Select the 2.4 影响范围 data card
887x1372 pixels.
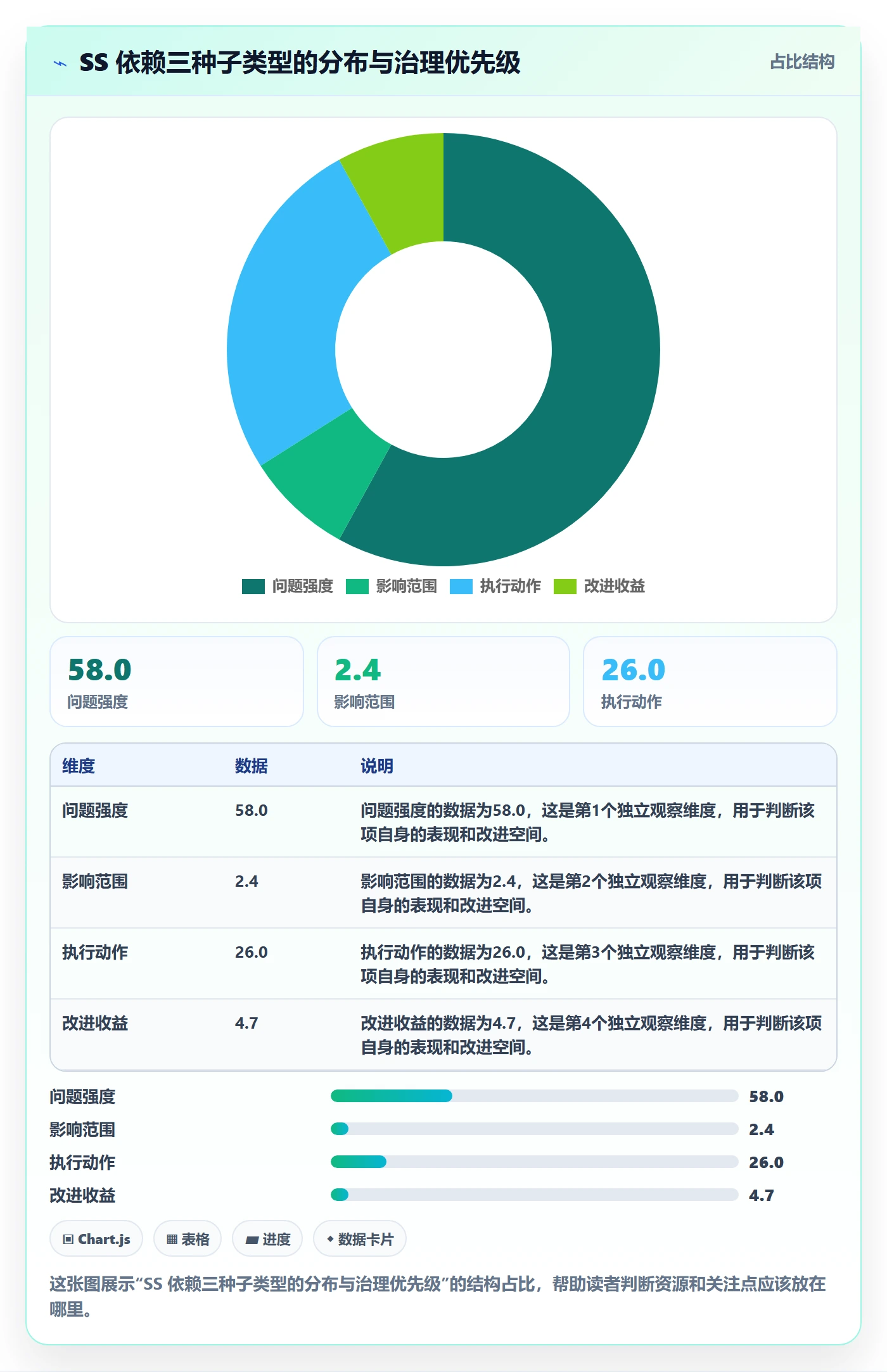(x=443, y=682)
